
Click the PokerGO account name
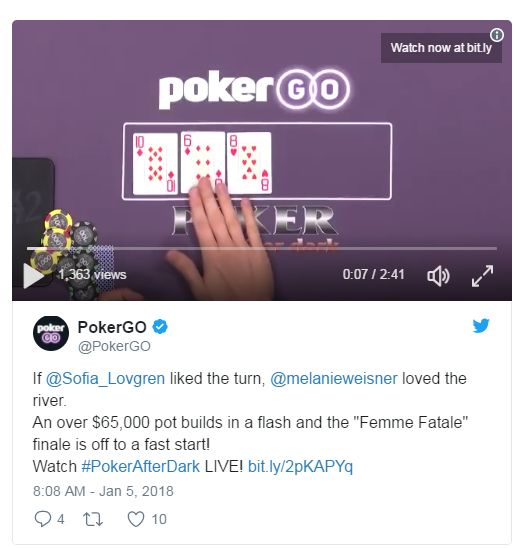[x=112, y=327]
